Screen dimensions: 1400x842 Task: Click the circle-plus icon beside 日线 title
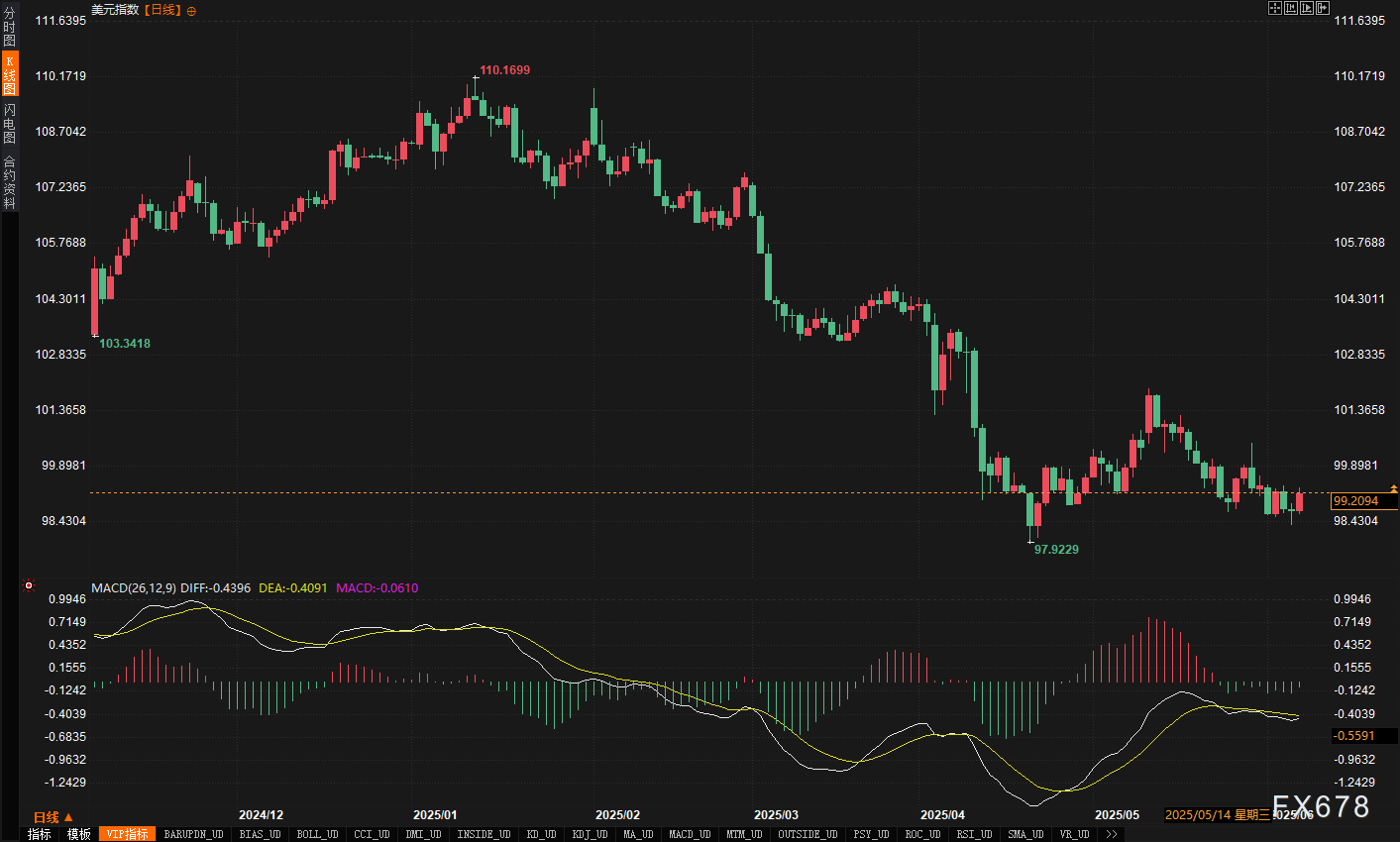point(191,11)
